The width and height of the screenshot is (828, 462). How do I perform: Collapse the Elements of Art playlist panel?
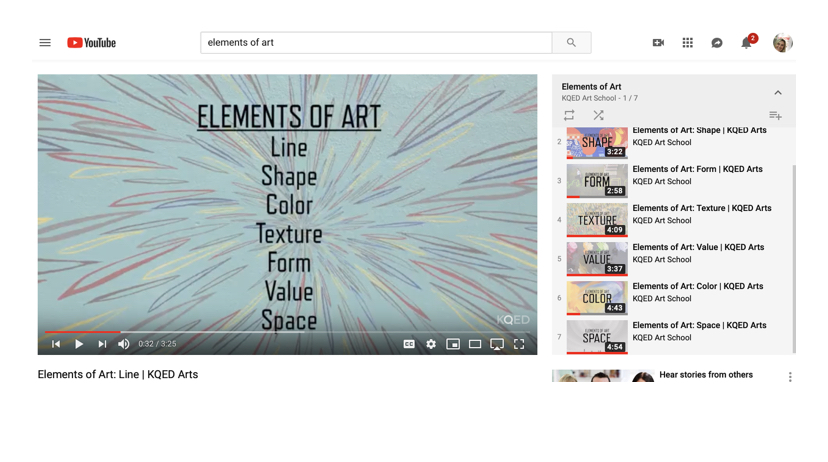[778, 93]
